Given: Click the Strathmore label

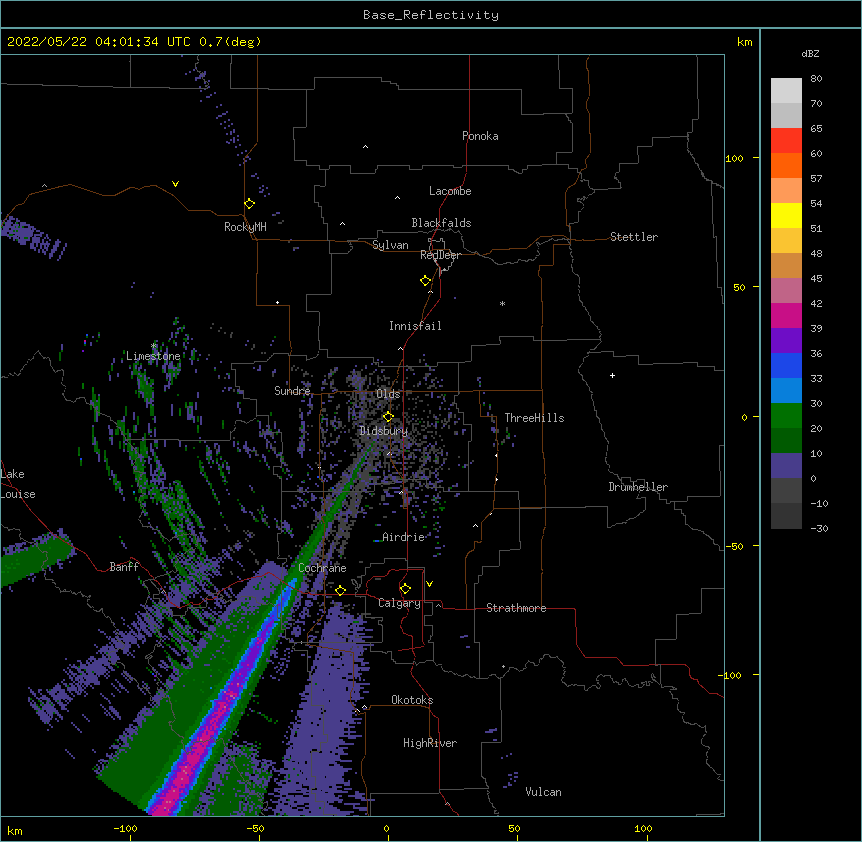Looking at the screenshot, I should tap(516, 608).
